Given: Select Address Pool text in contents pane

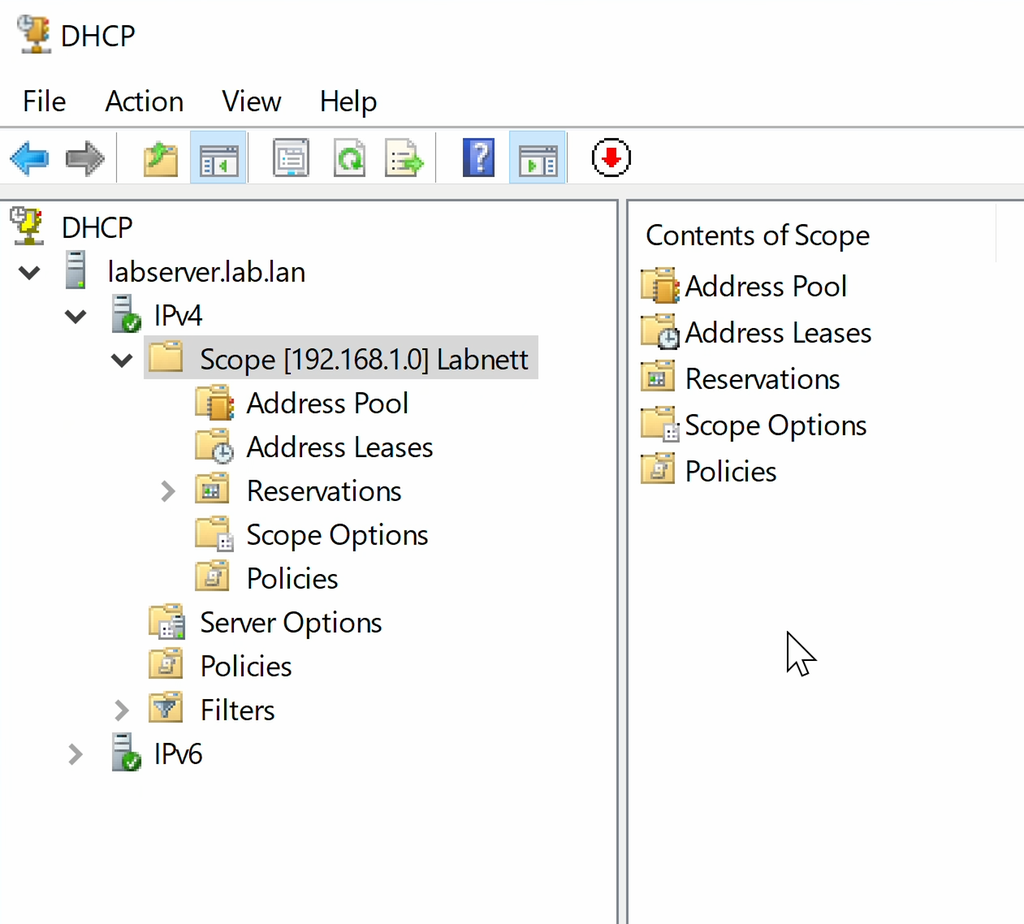Looking at the screenshot, I should (x=765, y=286).
